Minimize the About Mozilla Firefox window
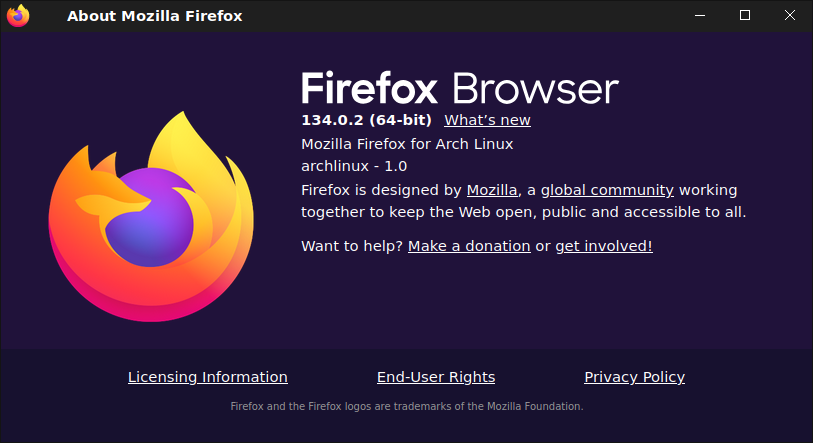813x443 pixels. pos(700,16)
